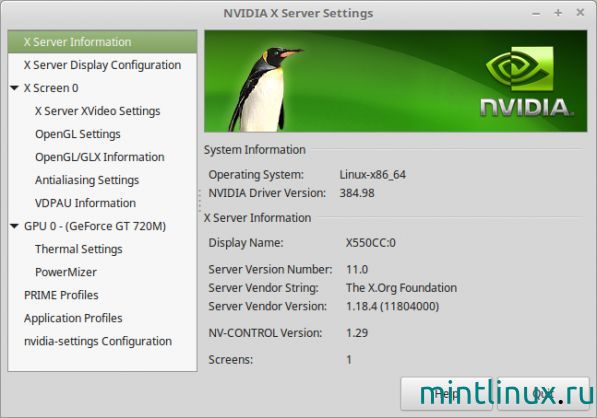Open nvidia-settings Configuration page

(x=98, y=341)
